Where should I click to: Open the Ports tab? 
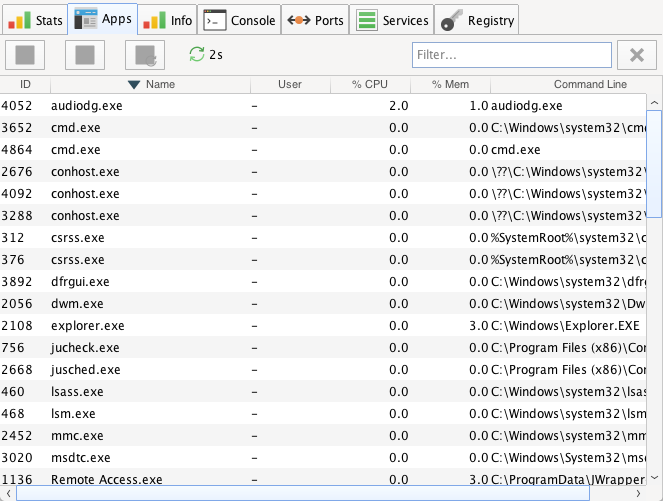coord(315,20)
